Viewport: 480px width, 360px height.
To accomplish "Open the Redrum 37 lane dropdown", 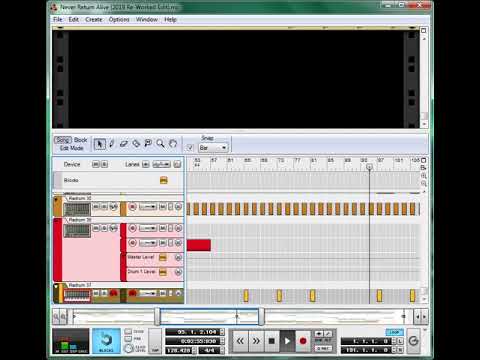I will pos(148,293).
